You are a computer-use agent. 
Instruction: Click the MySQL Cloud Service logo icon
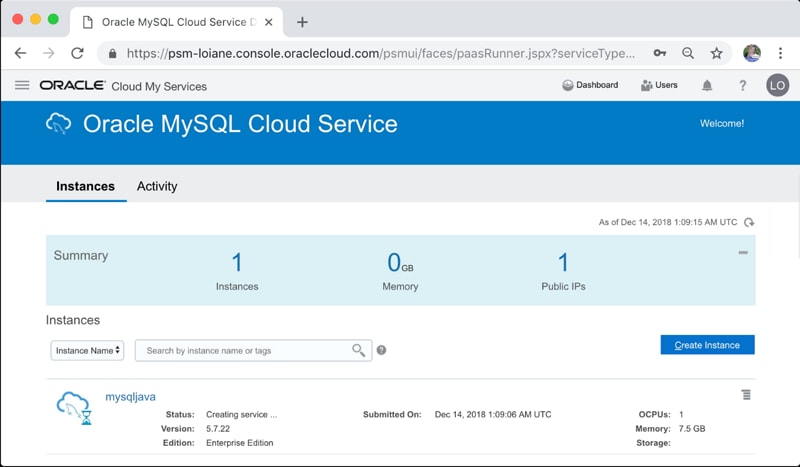[59, 124]
